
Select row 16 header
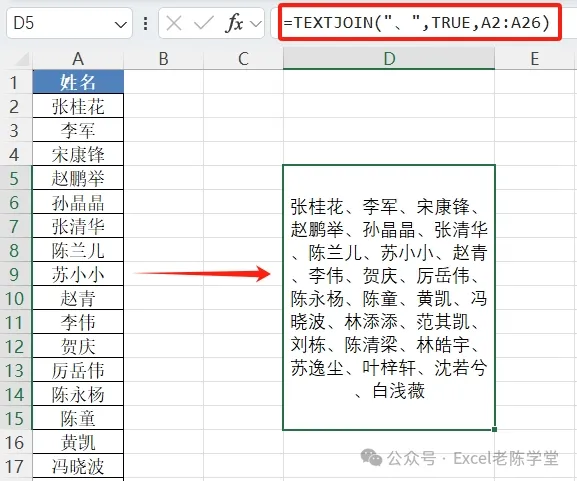coord(16,442)
